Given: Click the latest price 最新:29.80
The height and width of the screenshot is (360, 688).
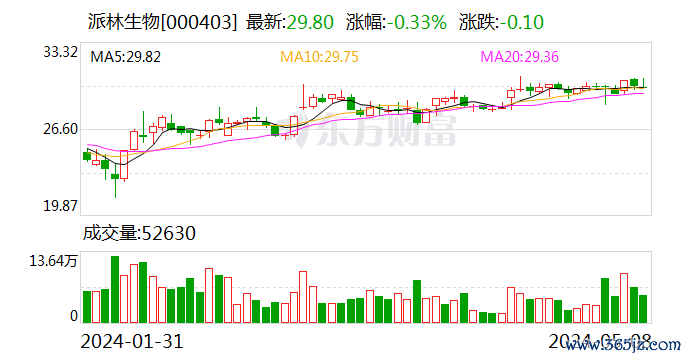Looking at the screenshot, I should [290, 22].
